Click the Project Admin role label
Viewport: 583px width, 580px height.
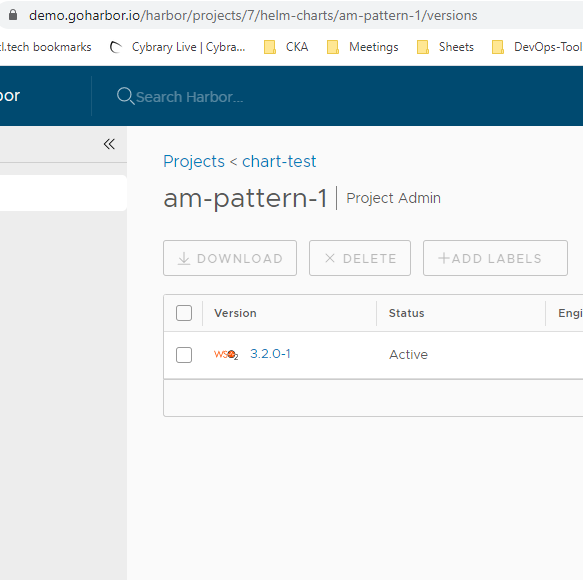pos(393,198)
